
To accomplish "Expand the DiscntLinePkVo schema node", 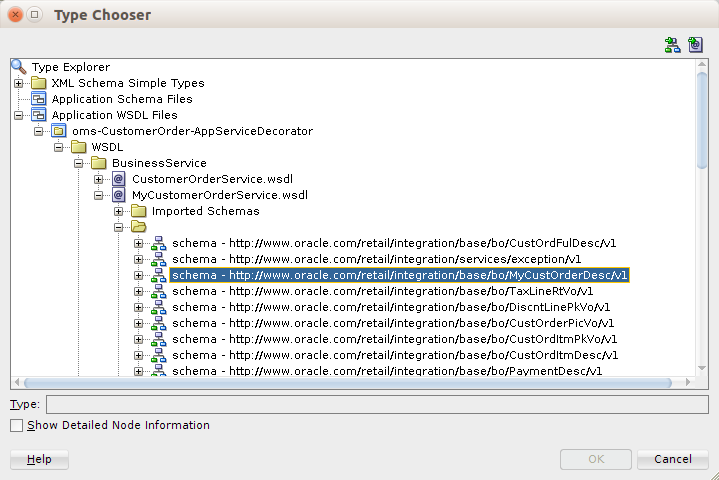I will tap(138, 308).
